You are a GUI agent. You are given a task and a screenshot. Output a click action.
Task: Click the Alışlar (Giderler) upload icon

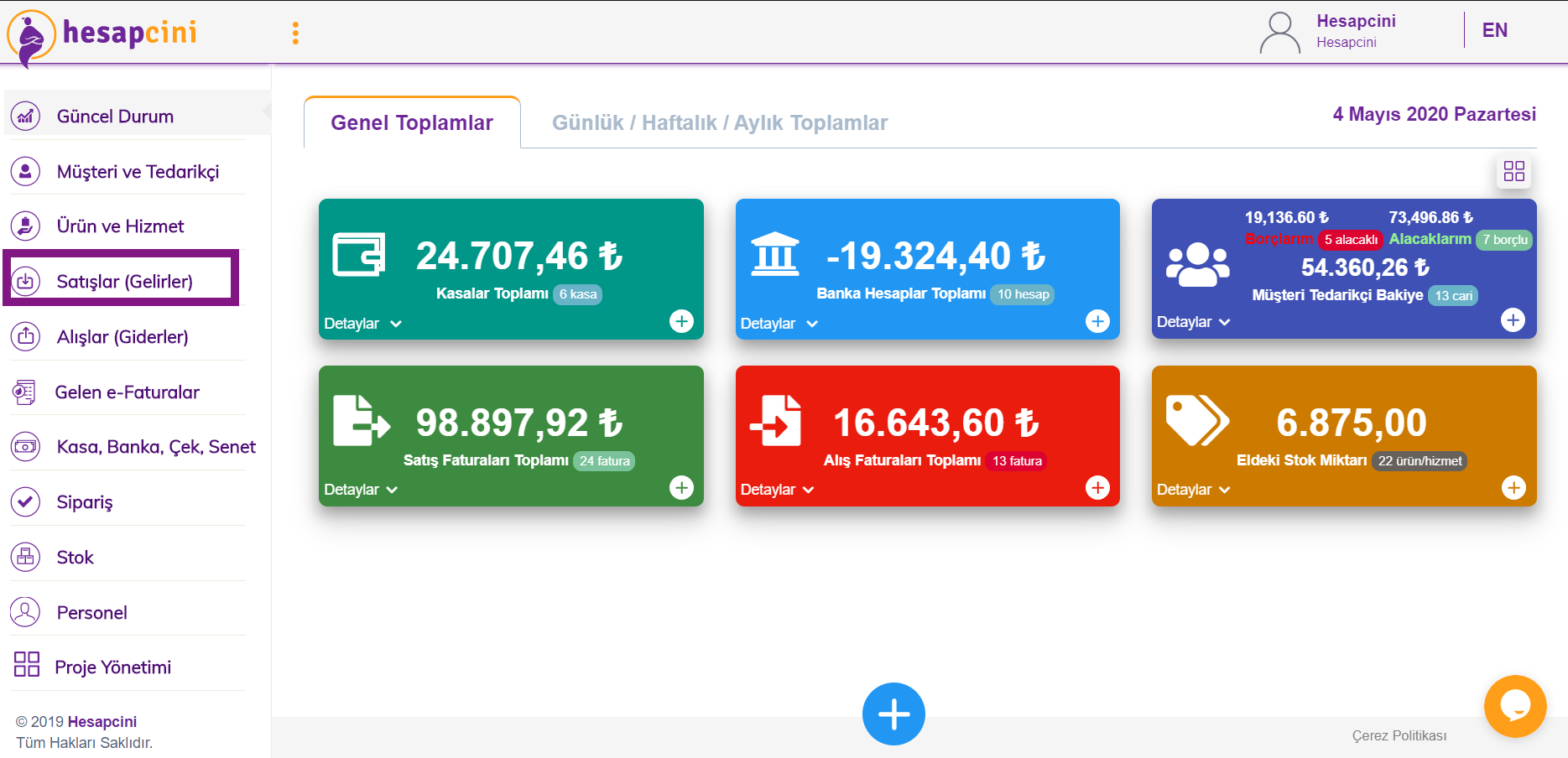25,336
